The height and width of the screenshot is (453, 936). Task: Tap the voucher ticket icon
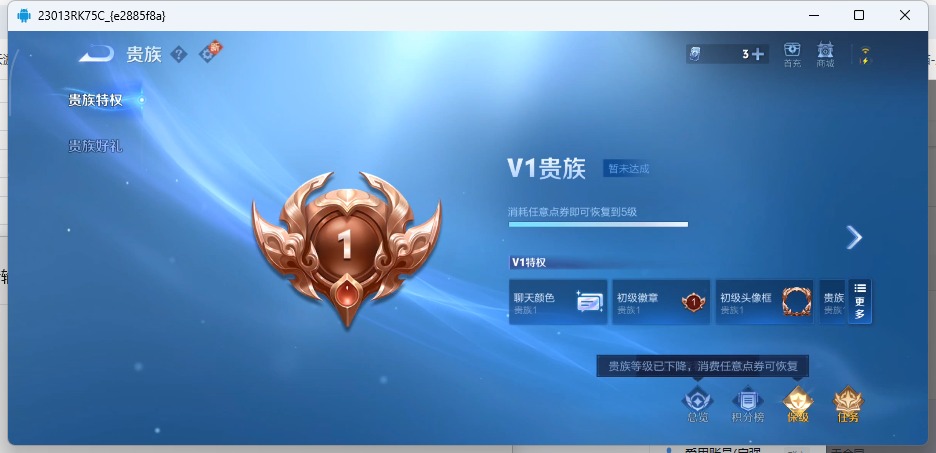(x=695, y=54)
